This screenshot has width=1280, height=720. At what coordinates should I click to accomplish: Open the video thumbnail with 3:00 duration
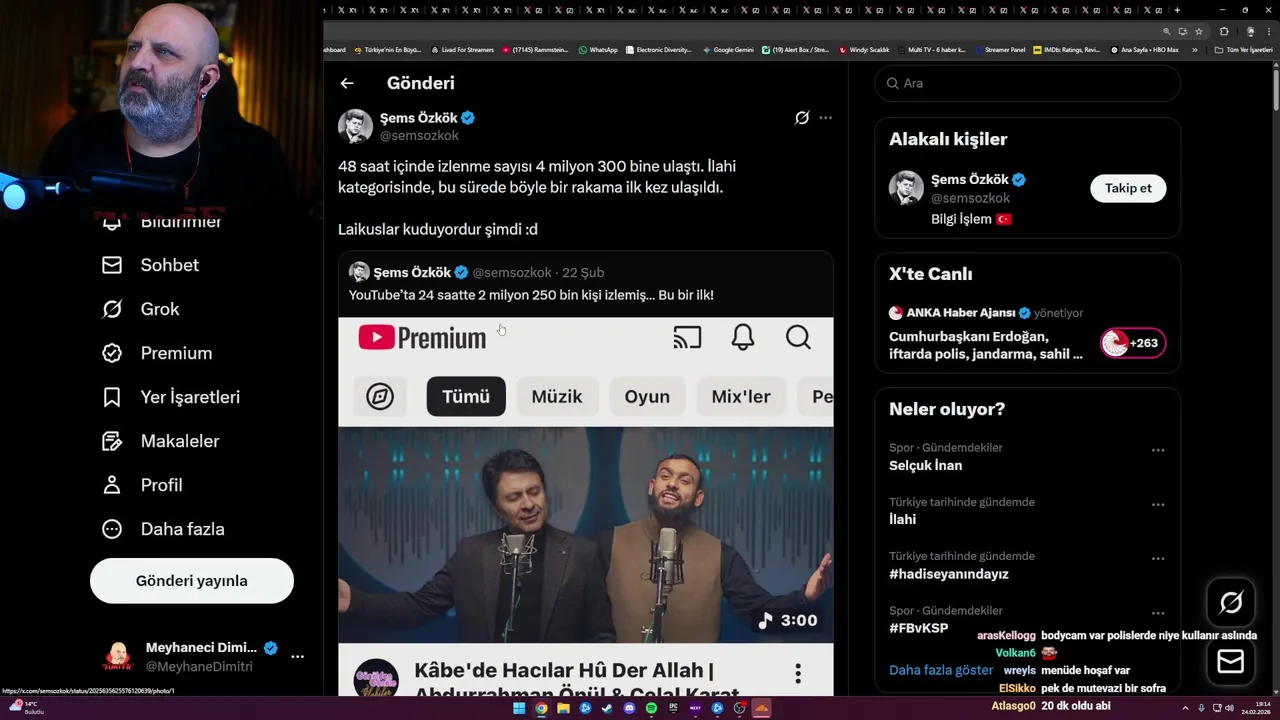585,535
